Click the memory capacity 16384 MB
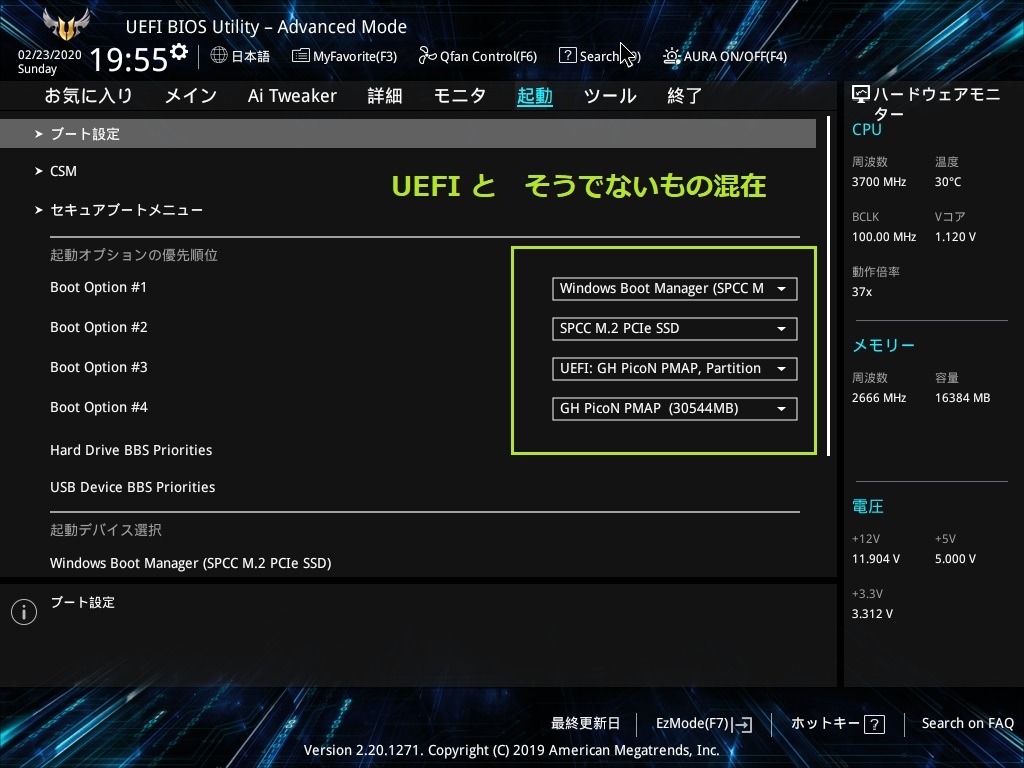1024x768 pixels. click(x=963, y=398)
